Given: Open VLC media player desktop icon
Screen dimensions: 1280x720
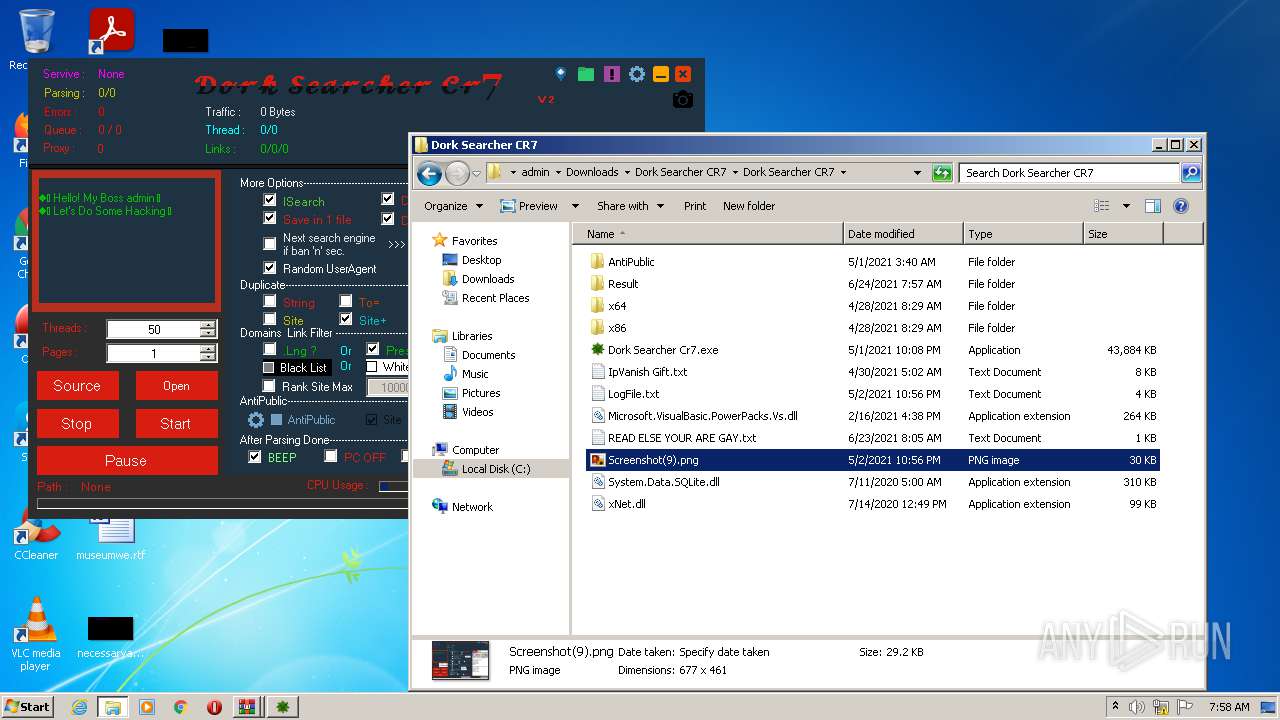Looking at the screenshot, I should (36, 636).
